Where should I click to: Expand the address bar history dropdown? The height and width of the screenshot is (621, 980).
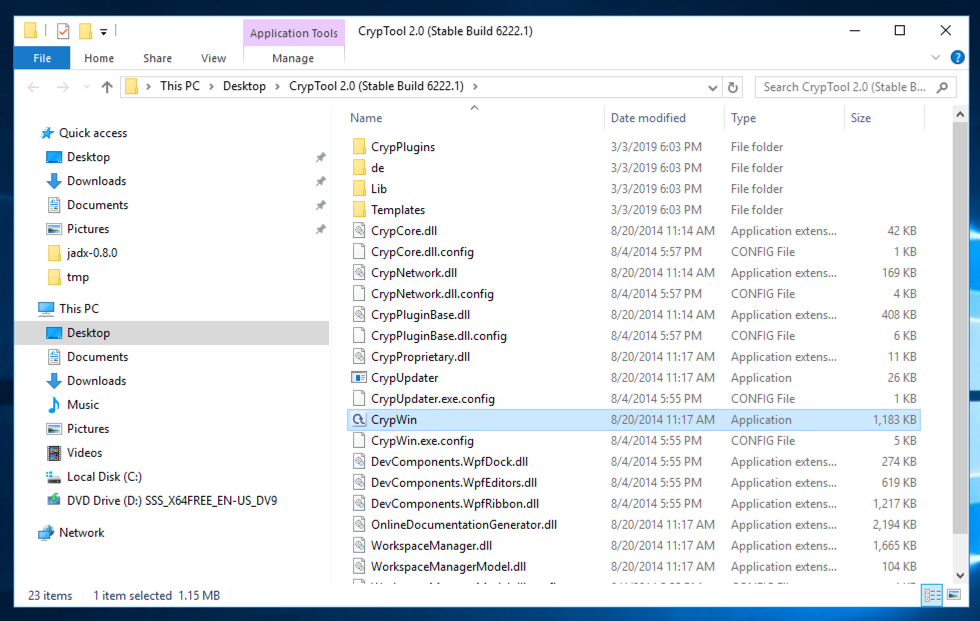point(712,87)
